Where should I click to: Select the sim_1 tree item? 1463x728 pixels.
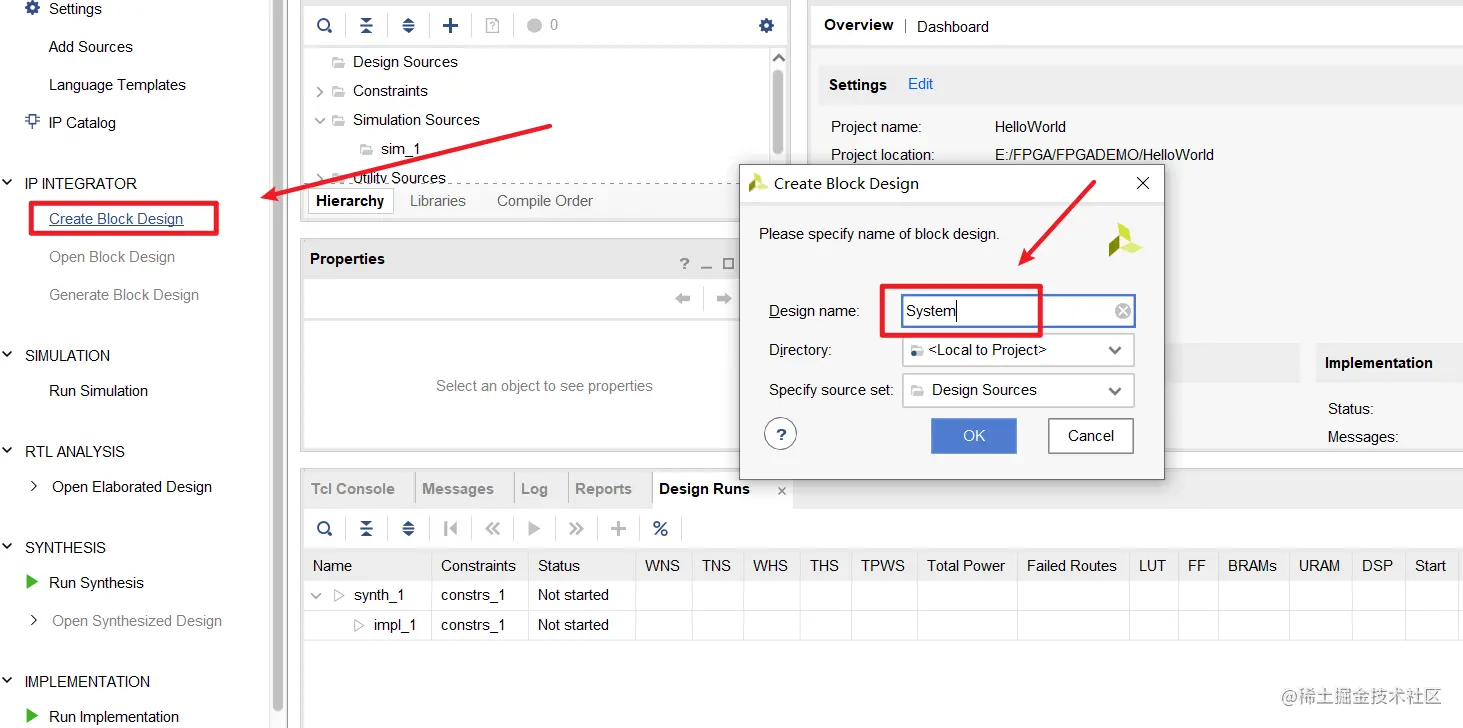click(400, 149)
